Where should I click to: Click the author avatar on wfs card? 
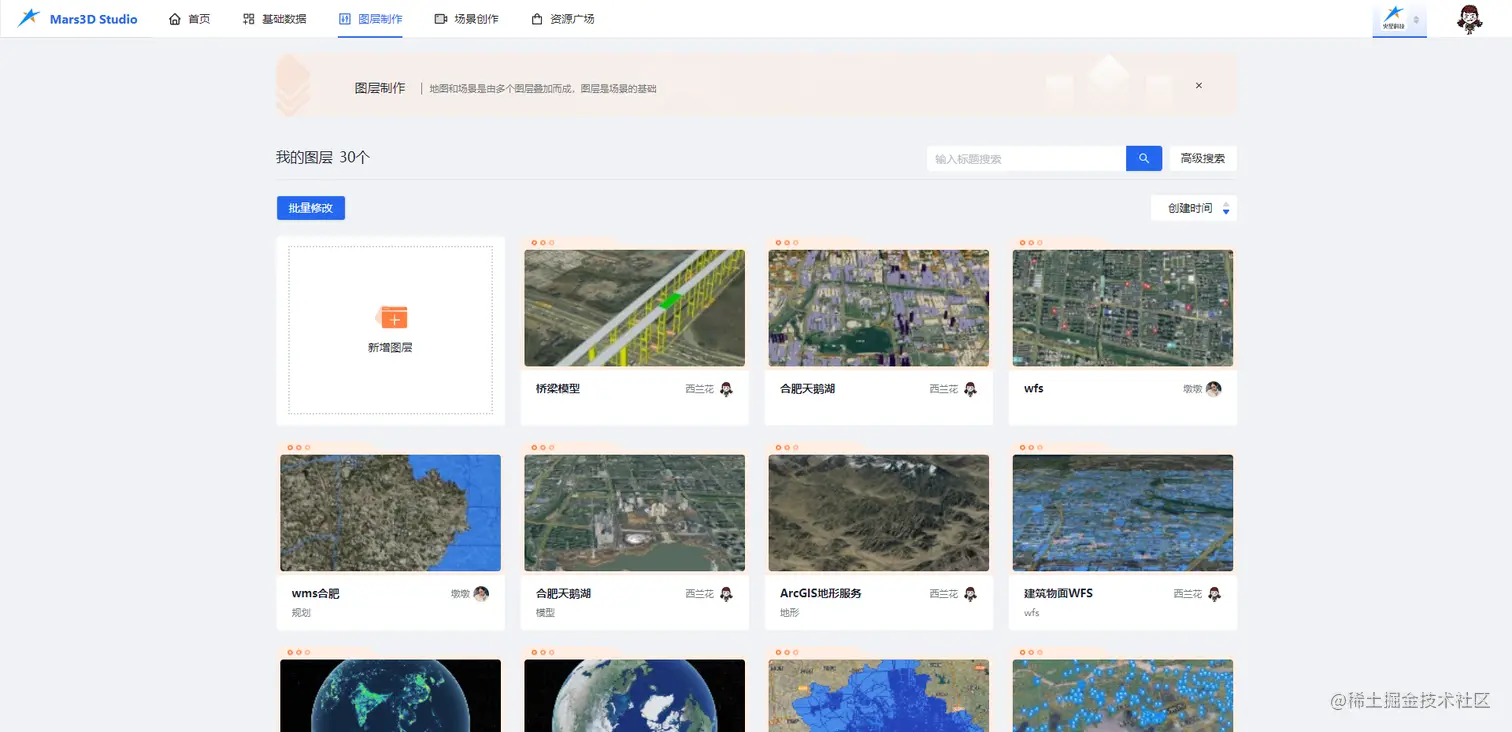[x=1214, y=389]
